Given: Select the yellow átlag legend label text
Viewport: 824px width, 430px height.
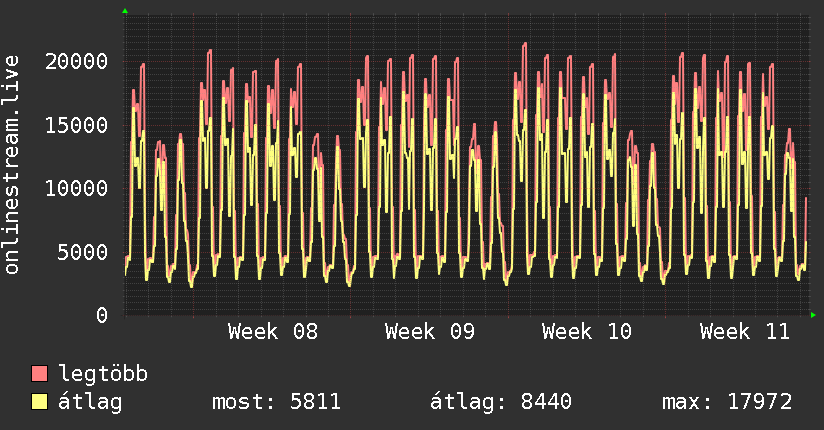Looking at the screenshot, I should click(x=90, y=402).
